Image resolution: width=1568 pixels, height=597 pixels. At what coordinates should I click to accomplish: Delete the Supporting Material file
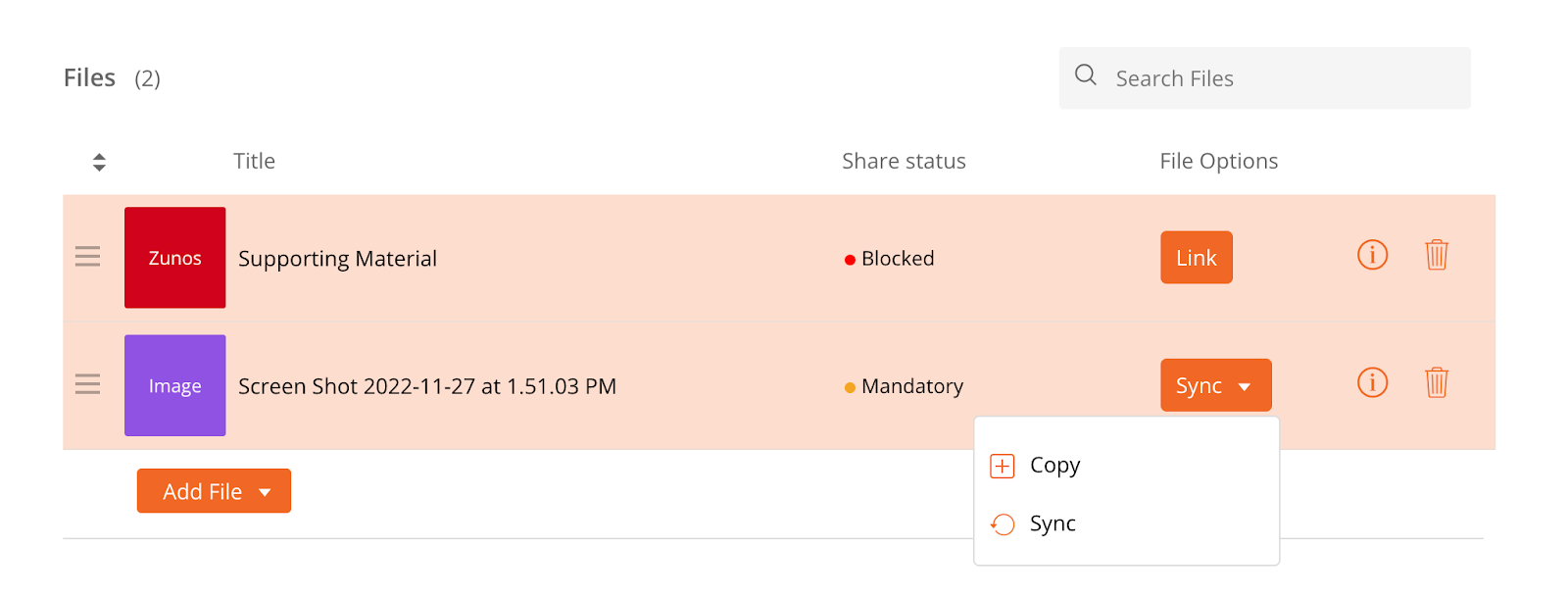tap(1437, 255)
